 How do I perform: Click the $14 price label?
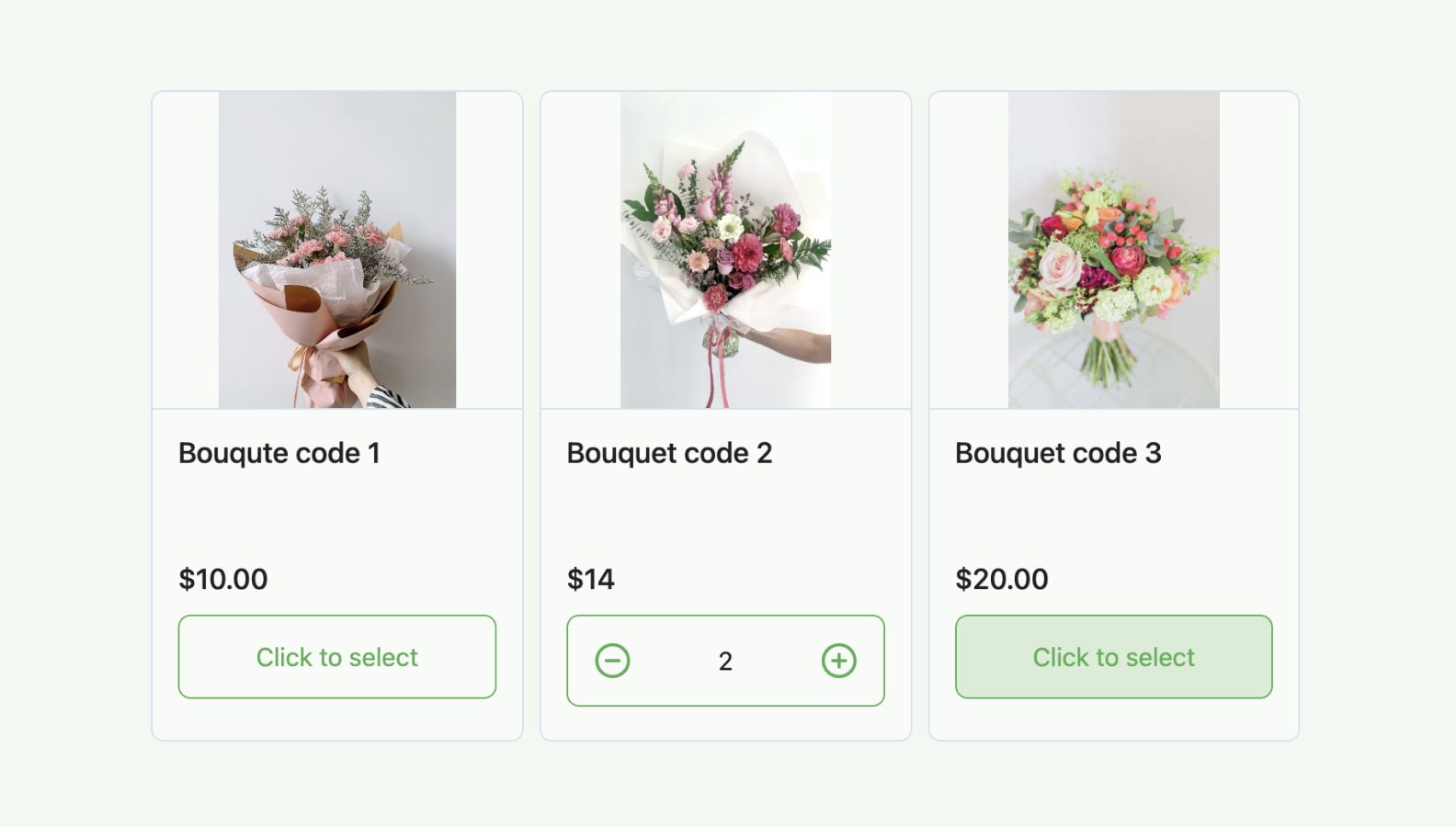coord(591,579)
